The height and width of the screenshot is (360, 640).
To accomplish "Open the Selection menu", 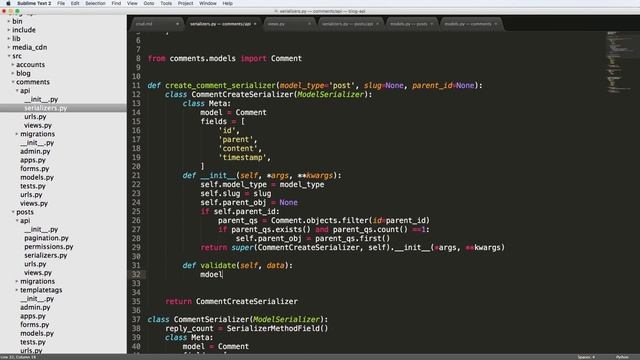I will (x=95, y=3).
